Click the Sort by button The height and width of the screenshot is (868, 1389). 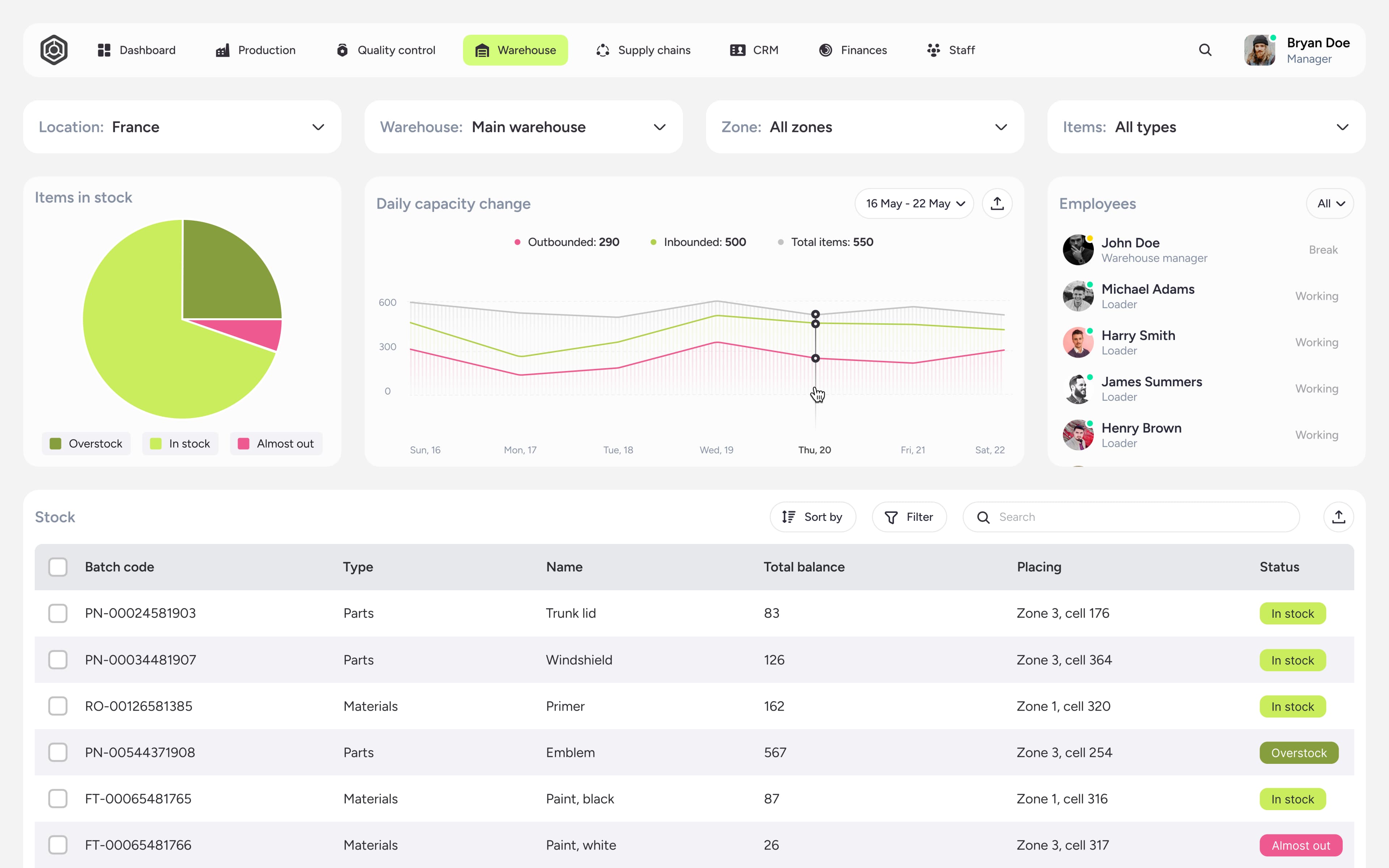812,517
